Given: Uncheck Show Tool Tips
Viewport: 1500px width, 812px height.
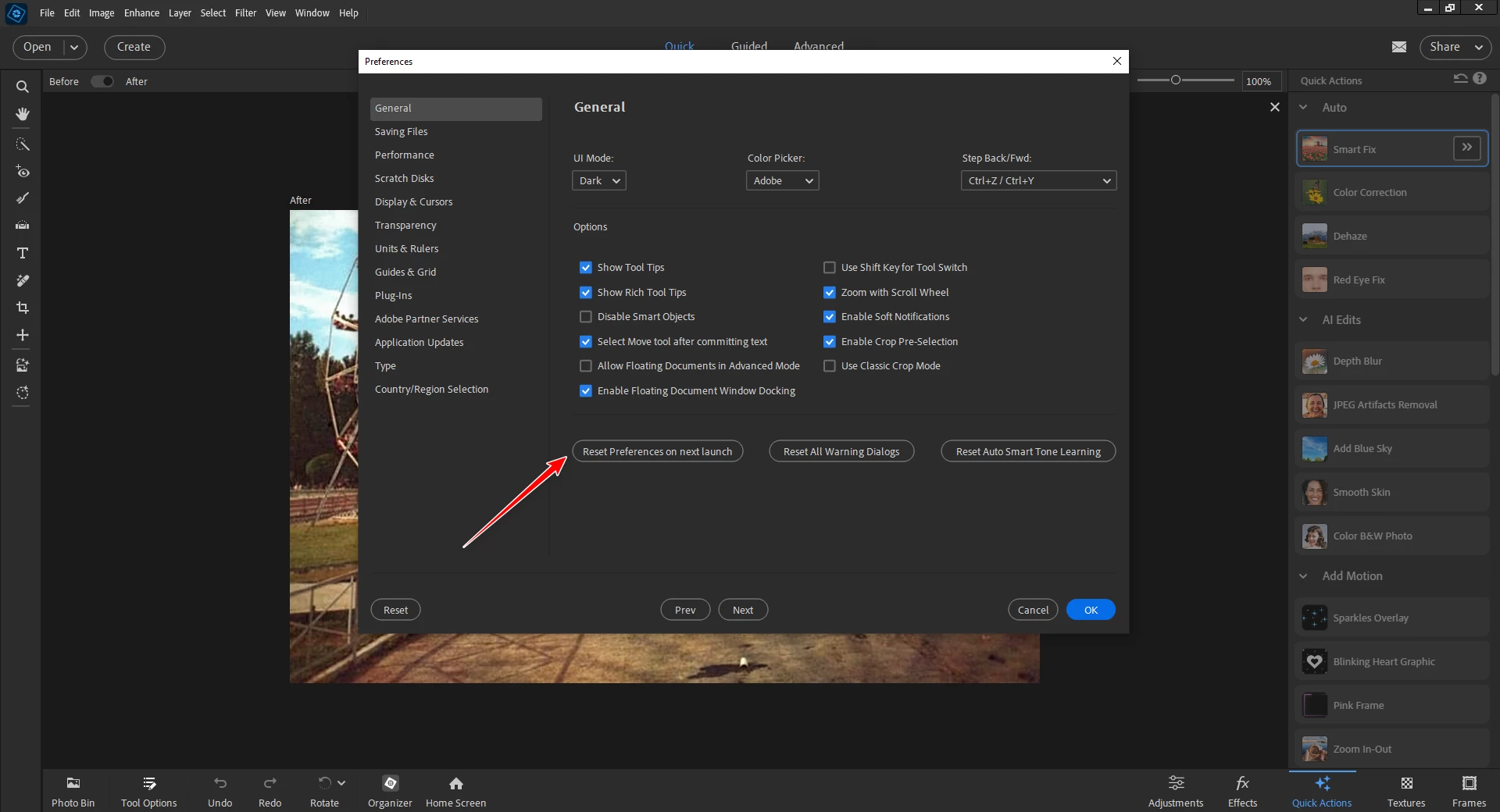Looking at the screenshot, I should point(585,267).
